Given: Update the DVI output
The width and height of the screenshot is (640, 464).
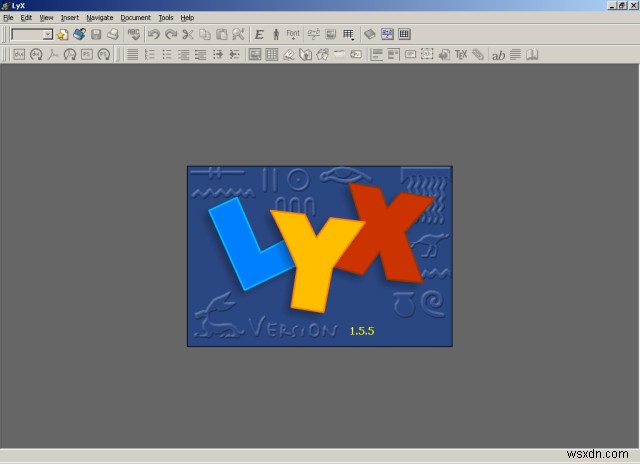Looking at the screenshot, I should point(36,55).
